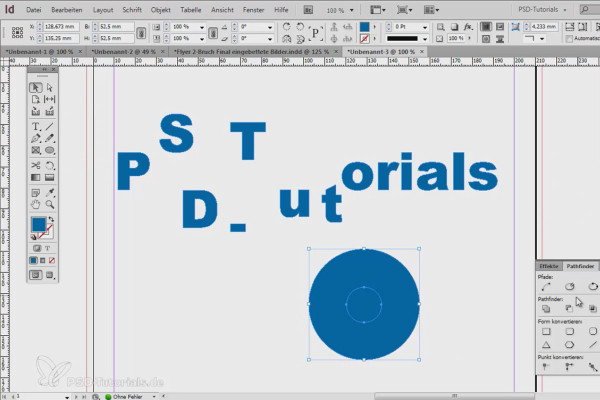Toggle formatting affects container button

(x=37, y=248)
